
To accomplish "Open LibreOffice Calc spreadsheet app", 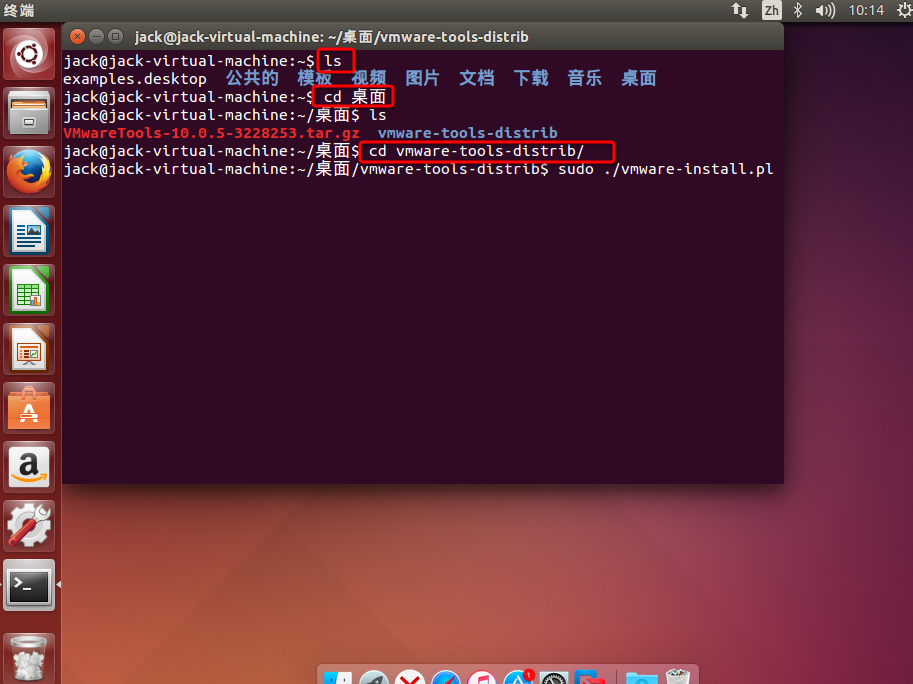I will coord(29,290).
